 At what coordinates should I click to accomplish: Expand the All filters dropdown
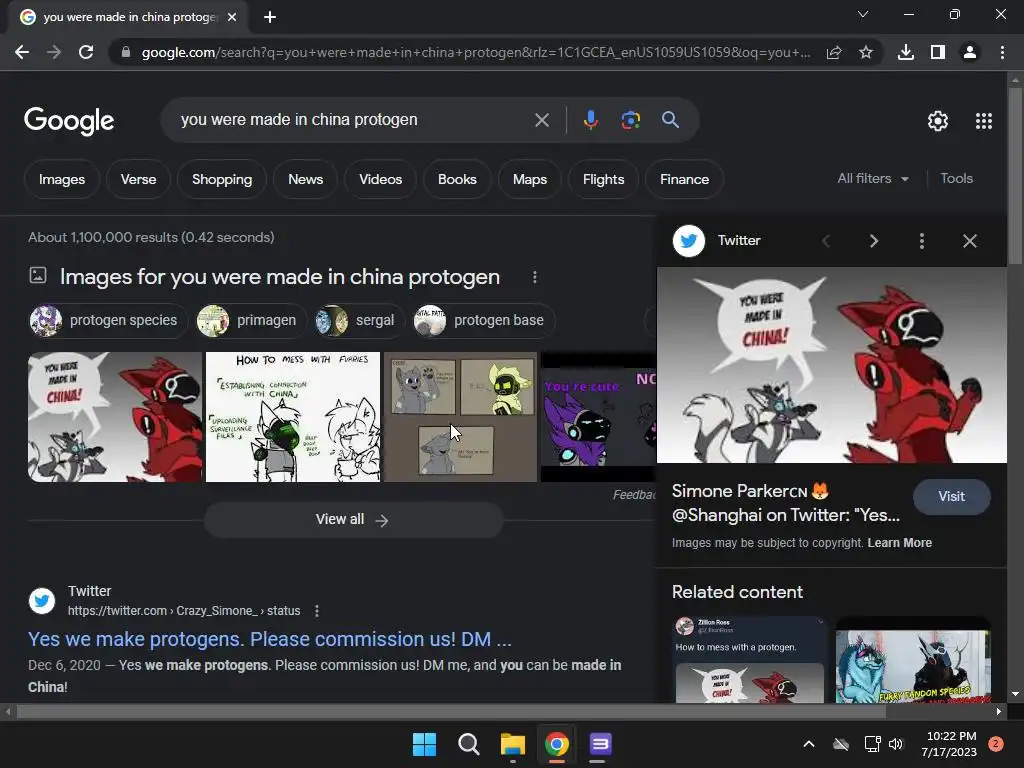tap(873, 178)
